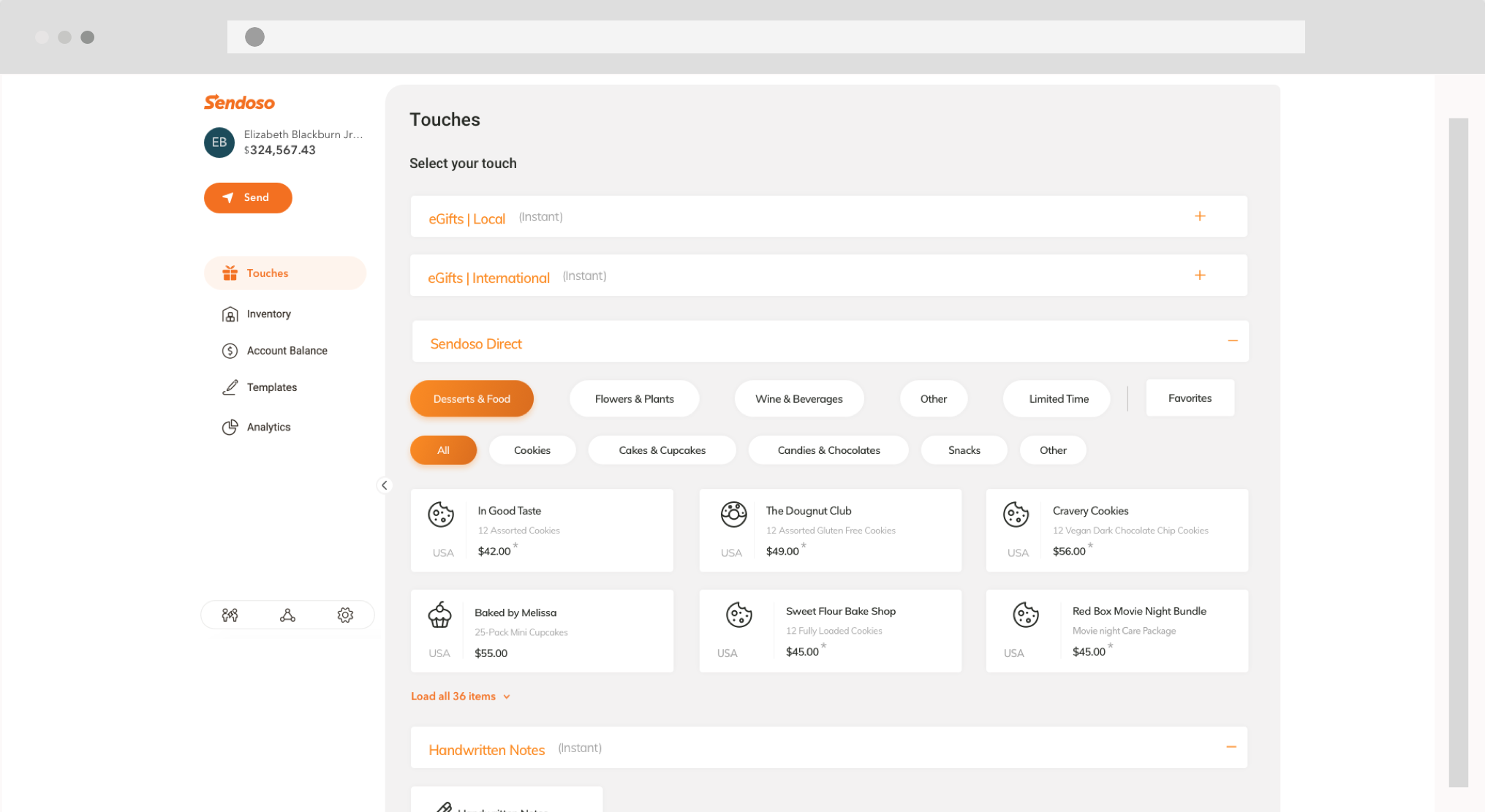
Task: Open the Favorites tab
Action: pos(1190,398)
